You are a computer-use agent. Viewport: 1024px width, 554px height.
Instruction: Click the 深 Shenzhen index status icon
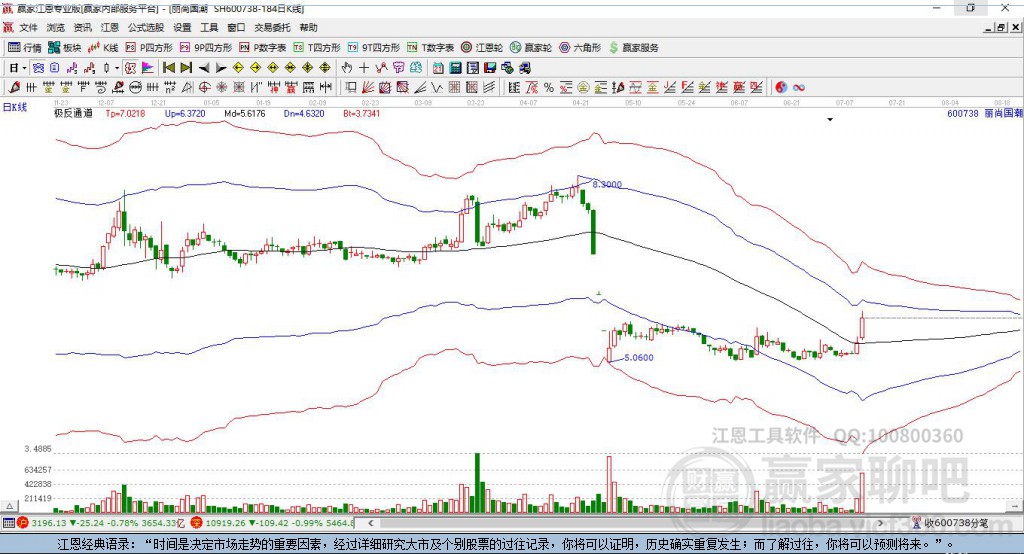(196, 523)
